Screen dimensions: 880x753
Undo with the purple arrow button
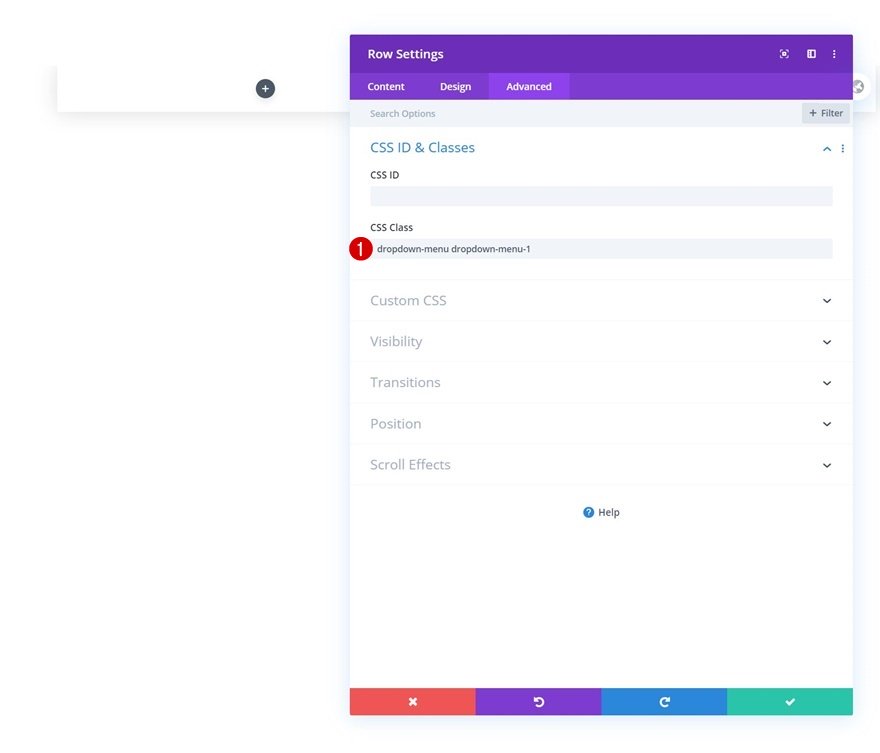[x=538, y=701]
